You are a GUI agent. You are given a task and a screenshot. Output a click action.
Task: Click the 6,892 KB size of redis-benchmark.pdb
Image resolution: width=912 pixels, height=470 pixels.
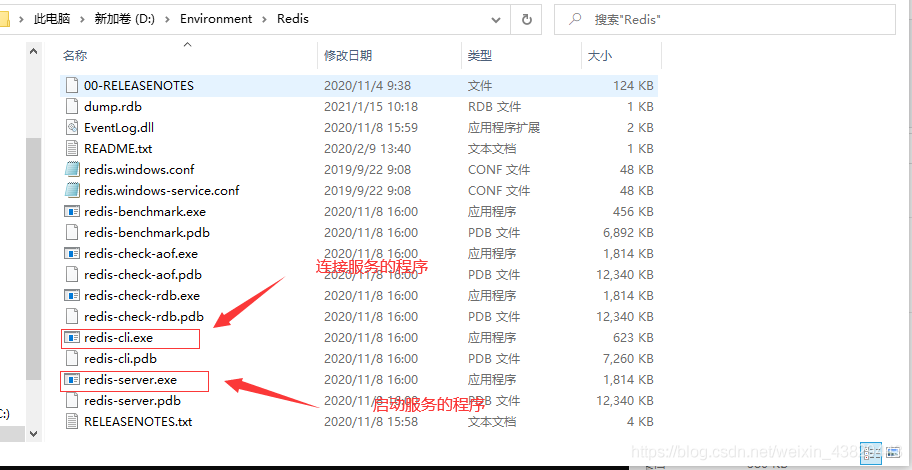[628, 233]
